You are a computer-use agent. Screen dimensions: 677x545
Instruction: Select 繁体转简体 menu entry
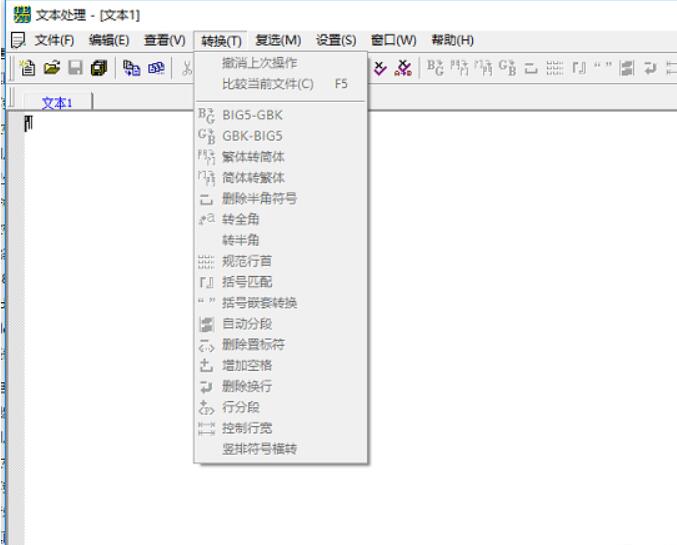pyautogui.click(x=281, y=157)
